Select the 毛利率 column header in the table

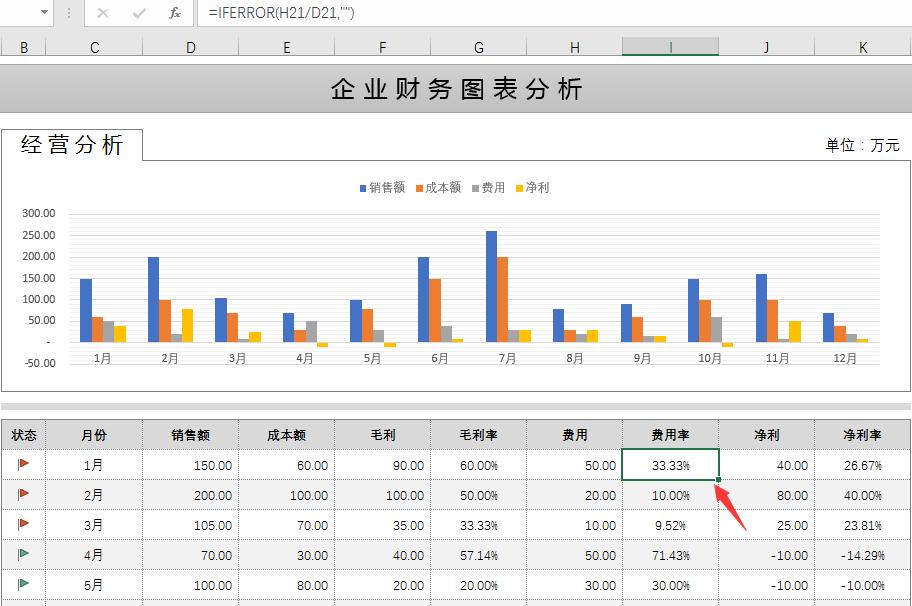[477, 435]
